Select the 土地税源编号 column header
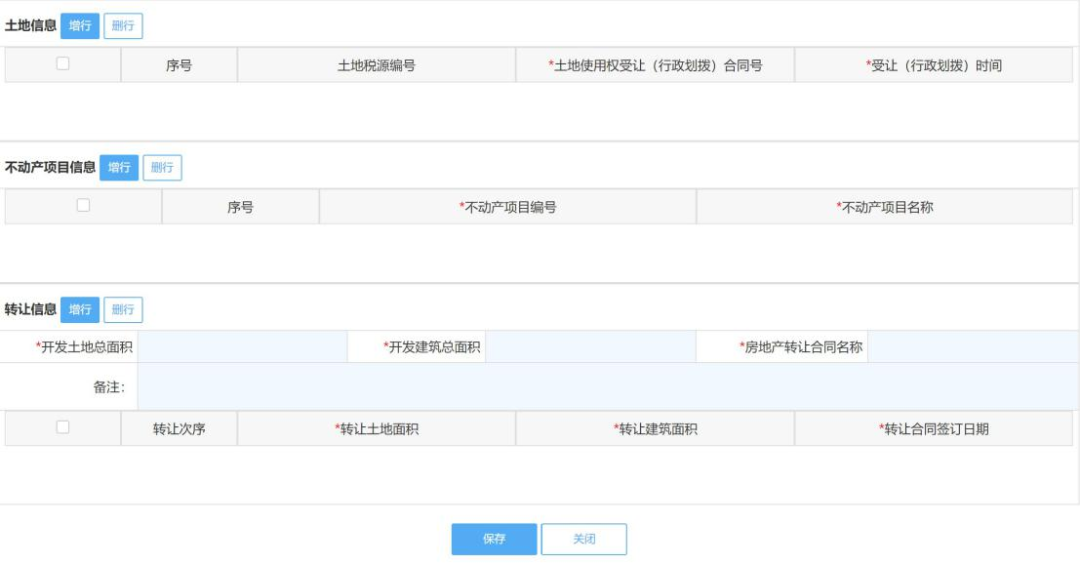This screenshot has width=1080, height=564. tap(377, 65)
